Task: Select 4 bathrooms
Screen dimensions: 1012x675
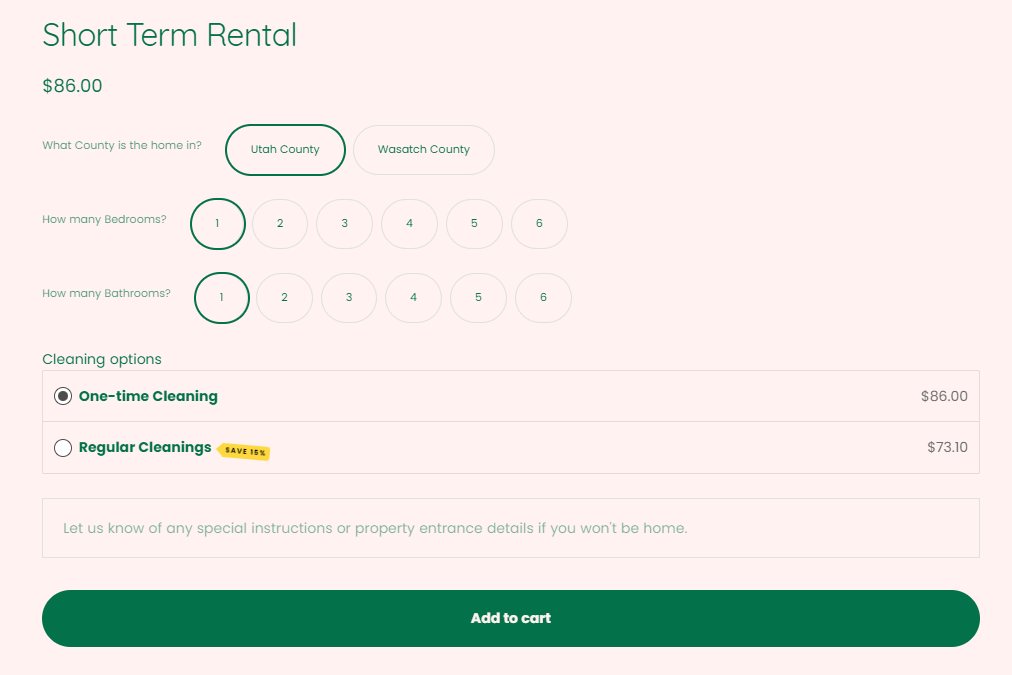Action: [413, 298]
